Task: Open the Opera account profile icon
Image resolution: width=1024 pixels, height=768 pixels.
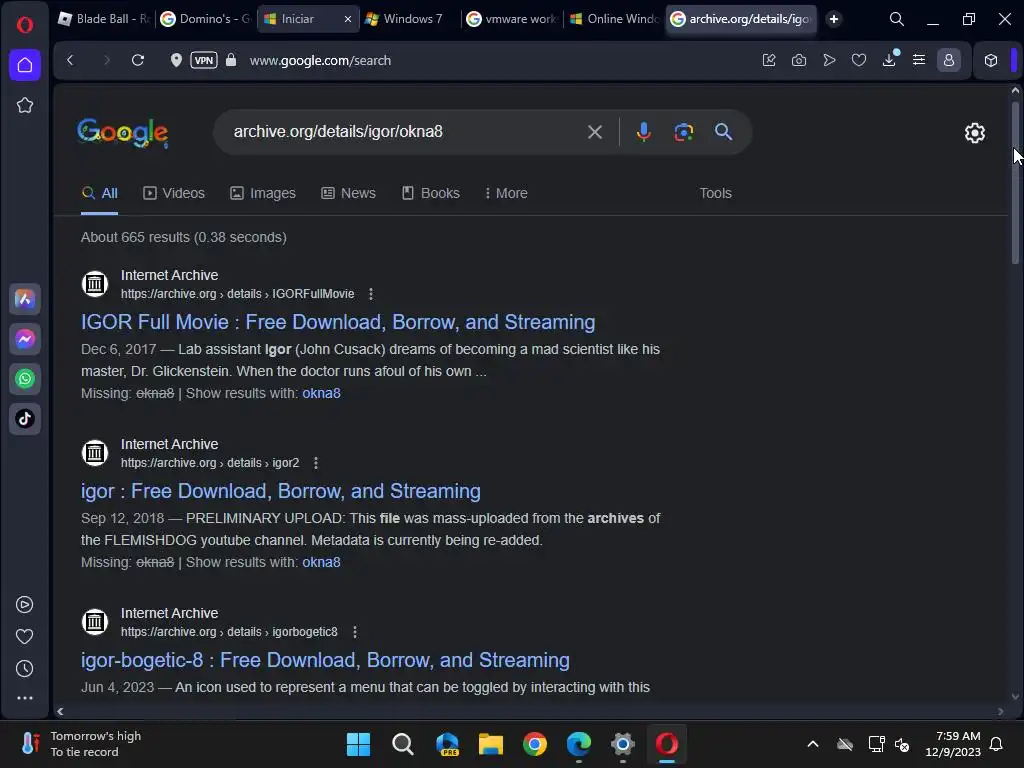Action: click(949, 60)
